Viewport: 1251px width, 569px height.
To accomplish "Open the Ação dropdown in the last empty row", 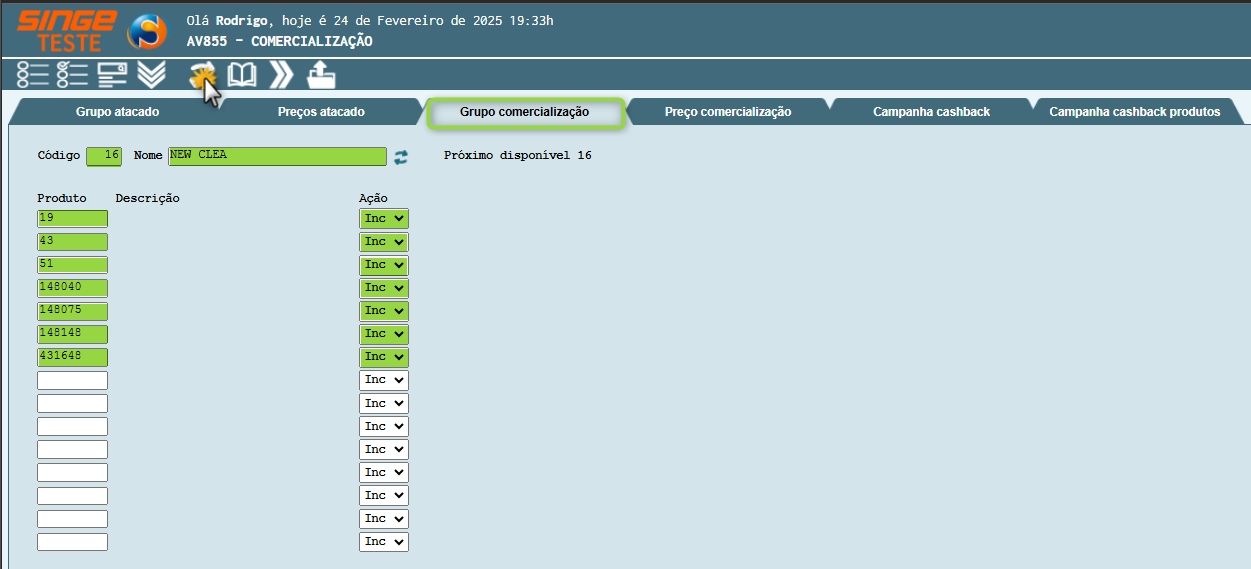I will point(384,542).
